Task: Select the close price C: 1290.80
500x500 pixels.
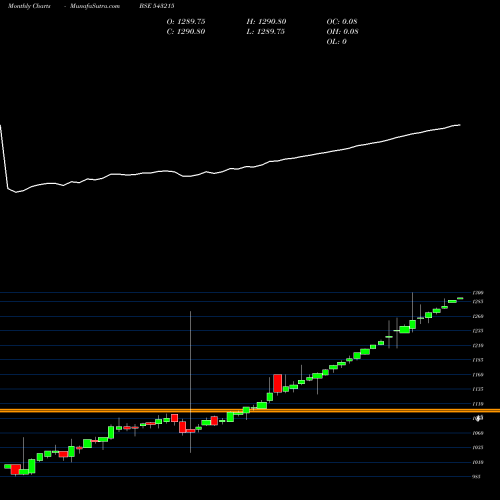Action: click(186, 32)
